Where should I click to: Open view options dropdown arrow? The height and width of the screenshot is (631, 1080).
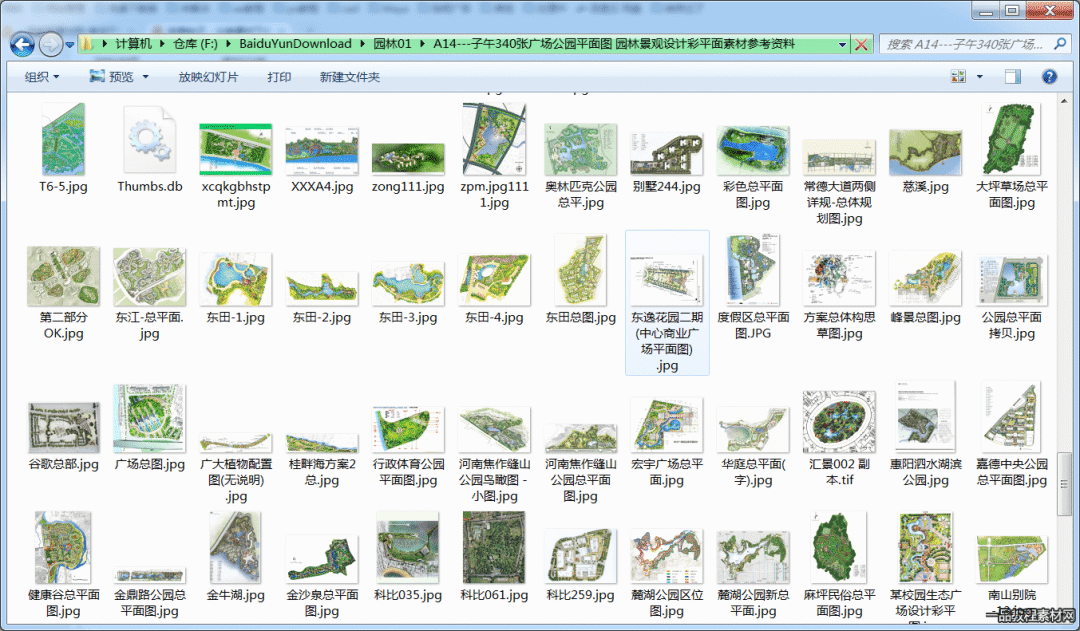(x=979, y=77)
